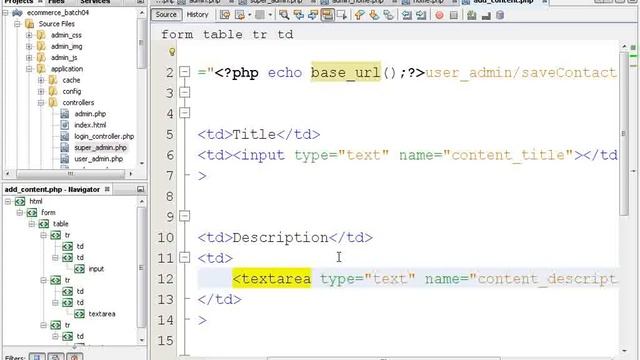Select super_admin.php in the project tree
640x360 pixels.
tap(100, 148)
